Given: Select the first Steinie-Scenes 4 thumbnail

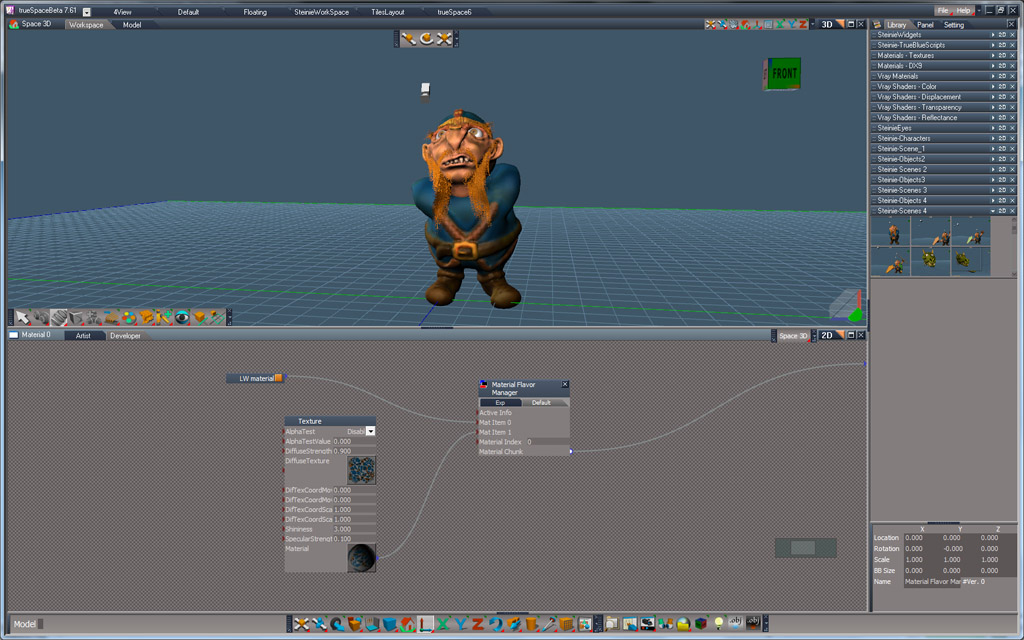Looking at the screenshot, I should coord(891,232).
